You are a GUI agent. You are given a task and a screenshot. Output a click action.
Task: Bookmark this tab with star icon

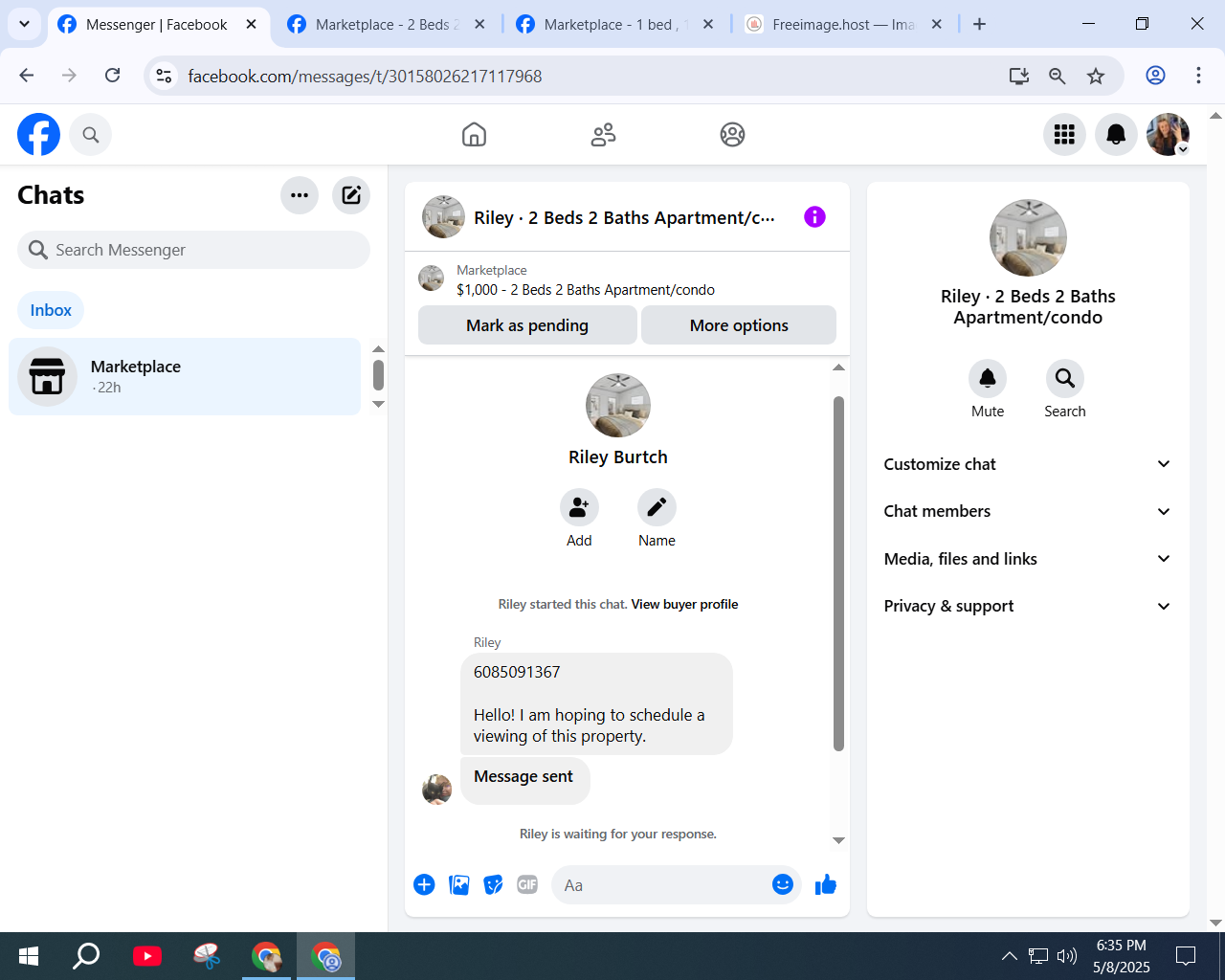tap(1096, 76)
